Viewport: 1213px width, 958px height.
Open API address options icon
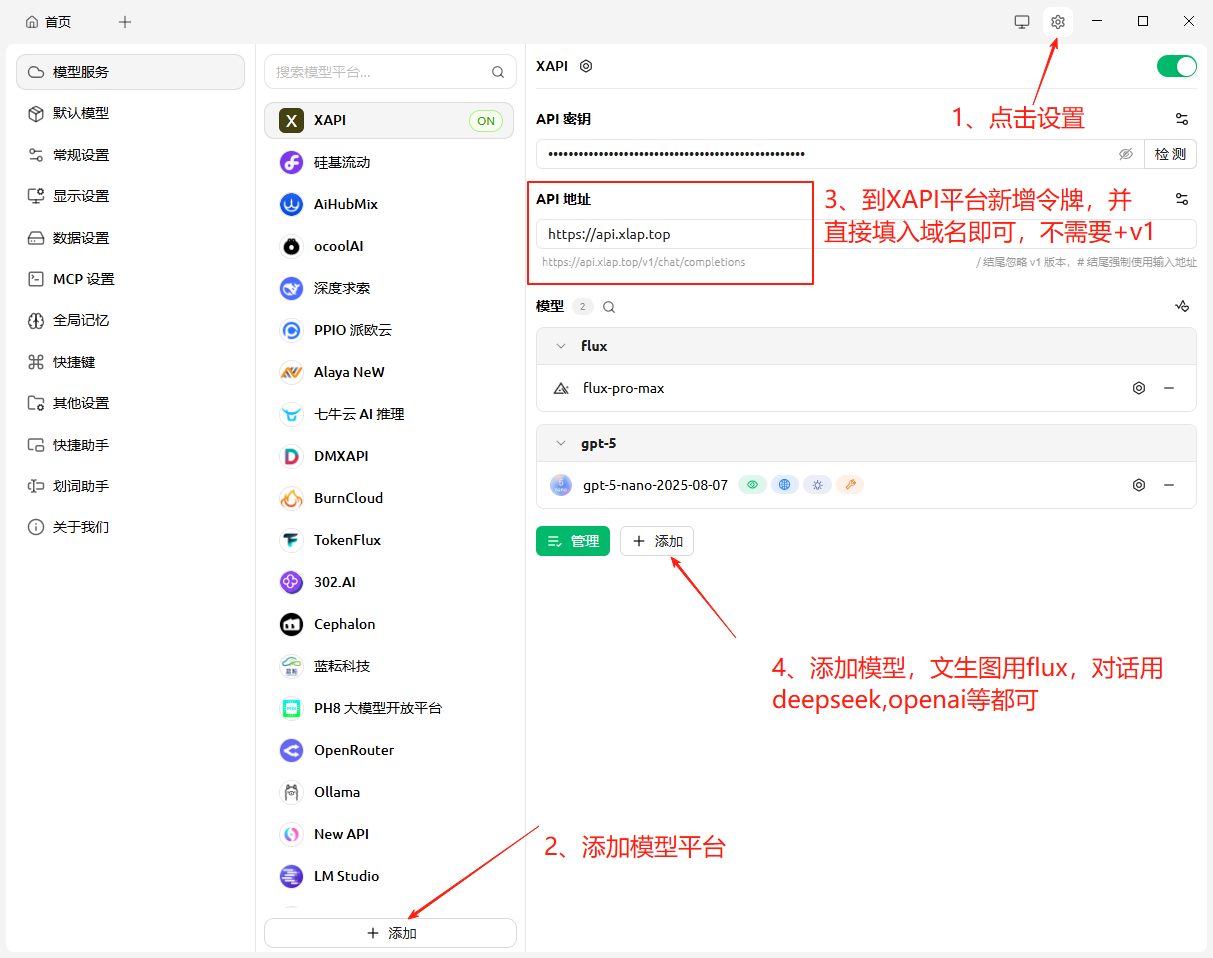point(1182,199)
